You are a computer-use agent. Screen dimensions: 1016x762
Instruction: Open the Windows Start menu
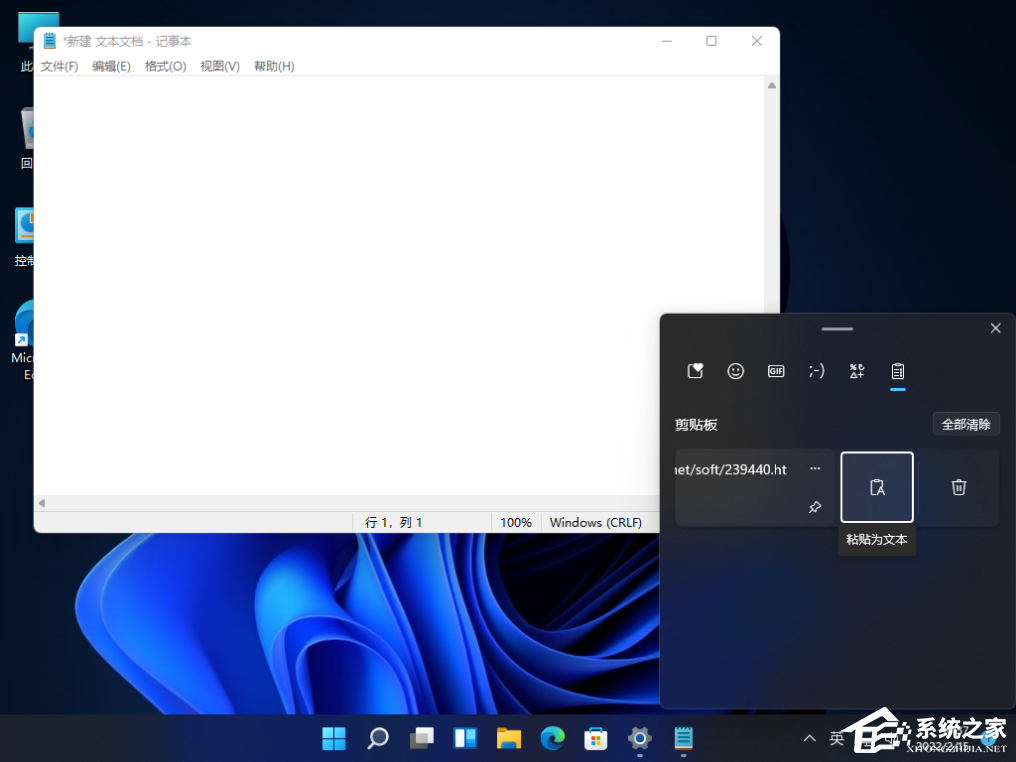[x=334, y=737]
